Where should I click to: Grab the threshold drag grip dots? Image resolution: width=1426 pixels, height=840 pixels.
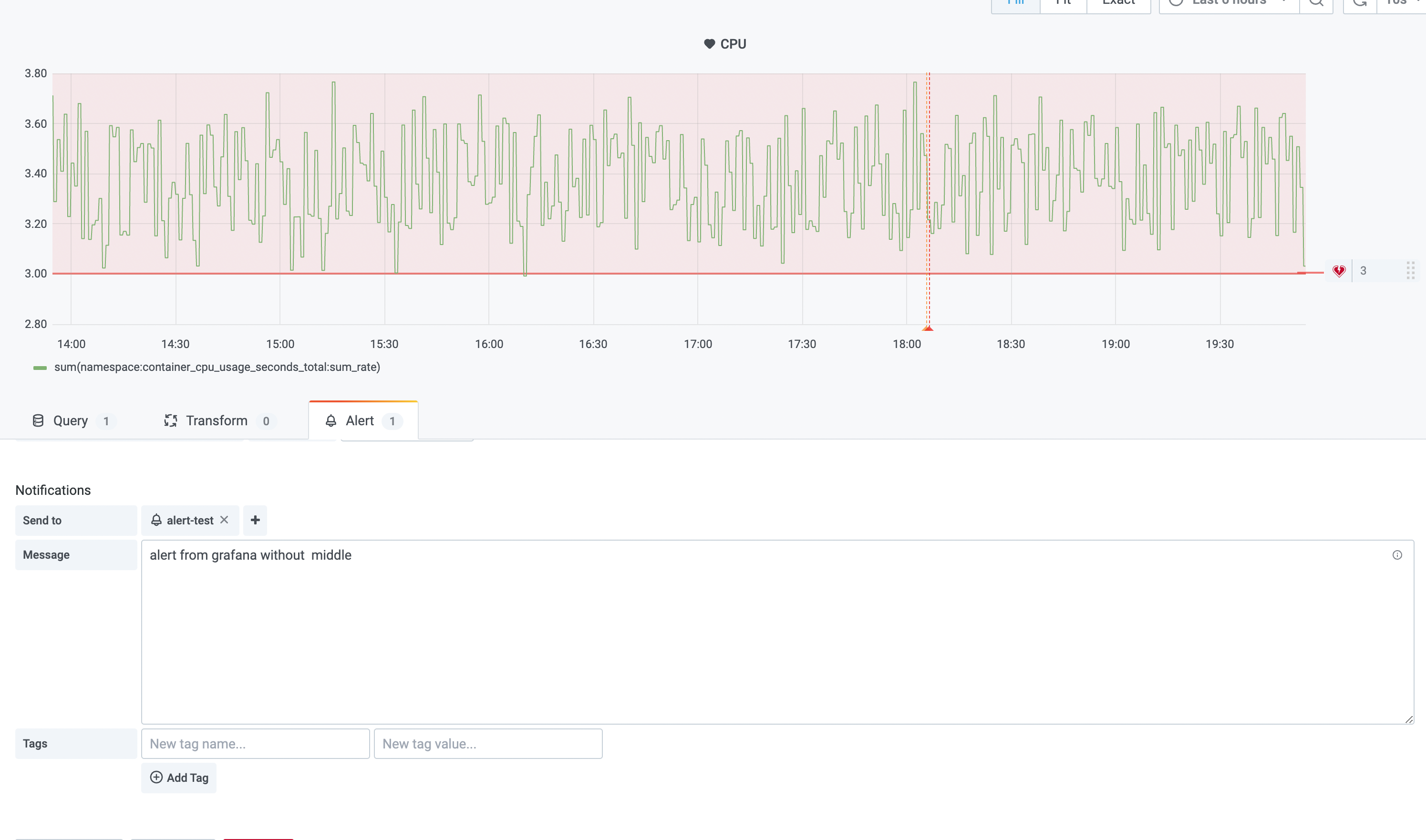pyautogui.click(x=1411, y=271)
